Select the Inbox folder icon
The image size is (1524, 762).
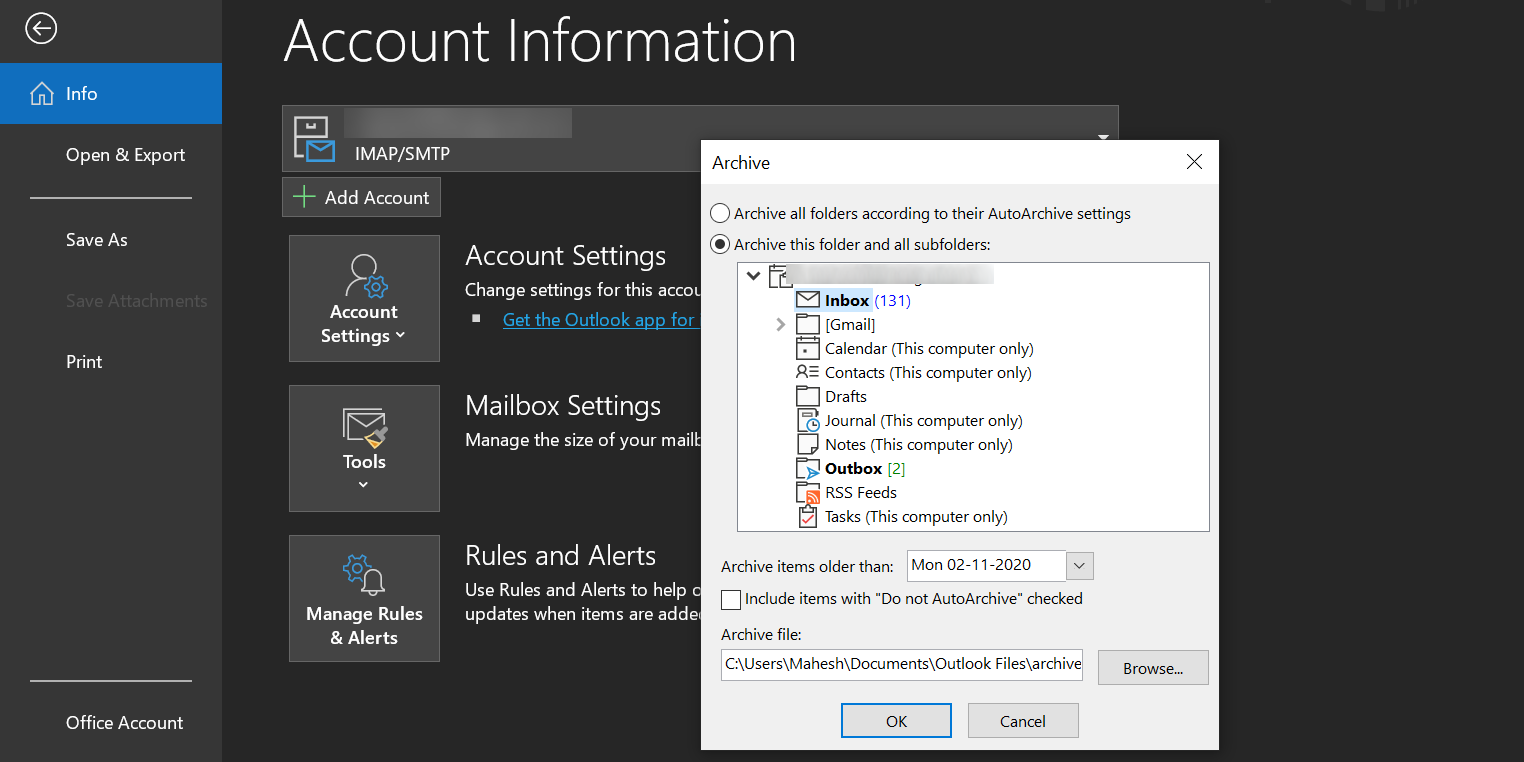pos(807,299)
